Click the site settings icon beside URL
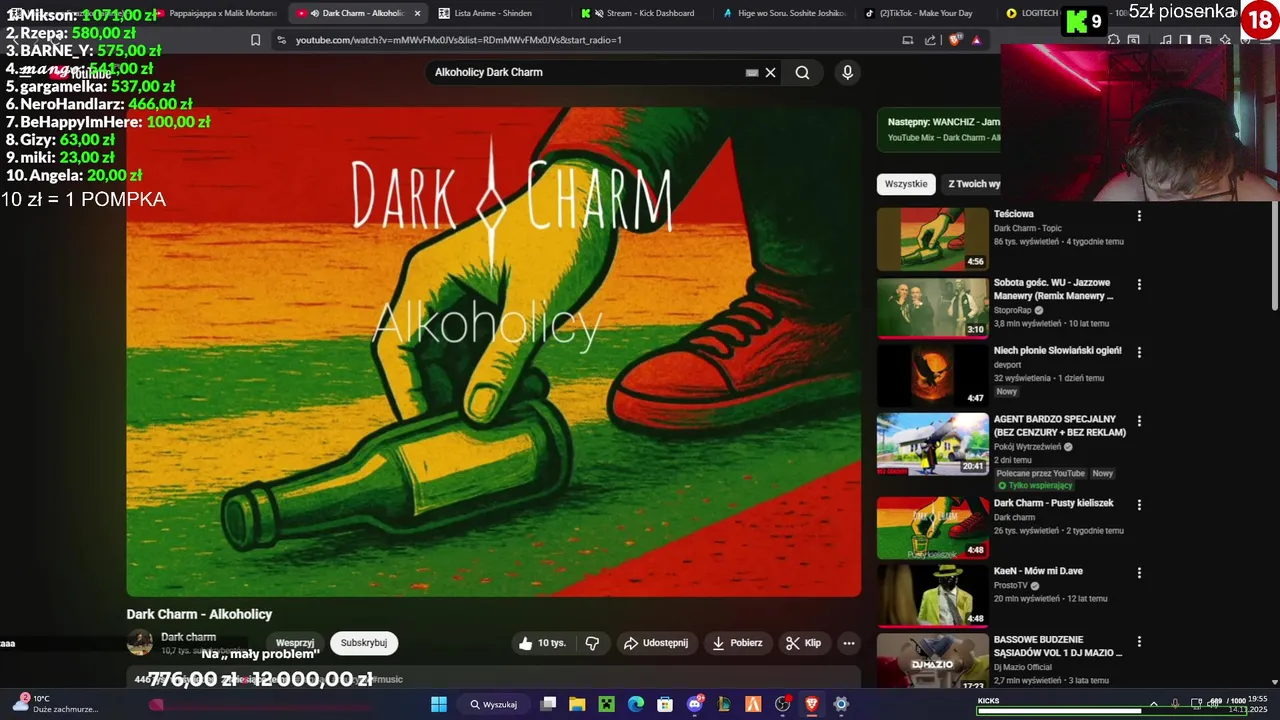Screen dimensions: 1280x720 point(281,40)
